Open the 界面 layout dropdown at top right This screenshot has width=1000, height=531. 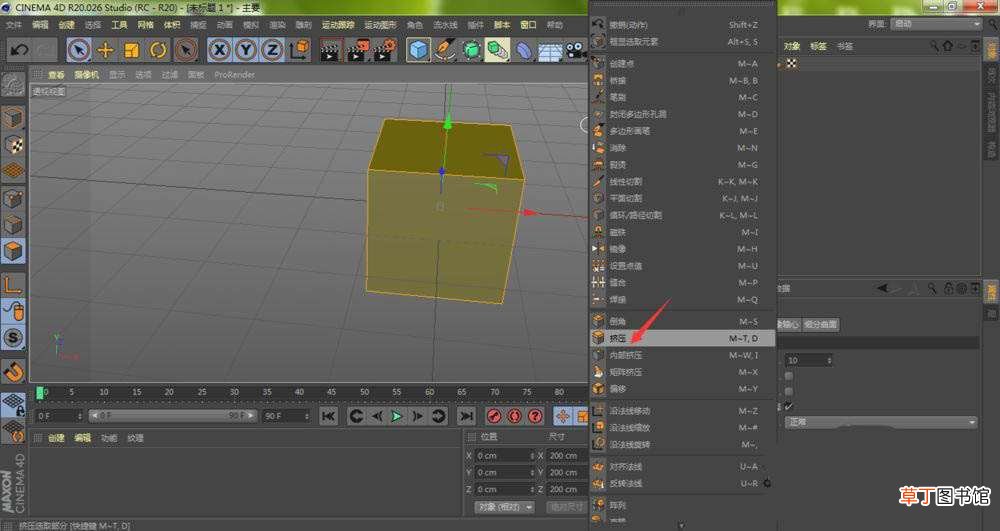936,24
